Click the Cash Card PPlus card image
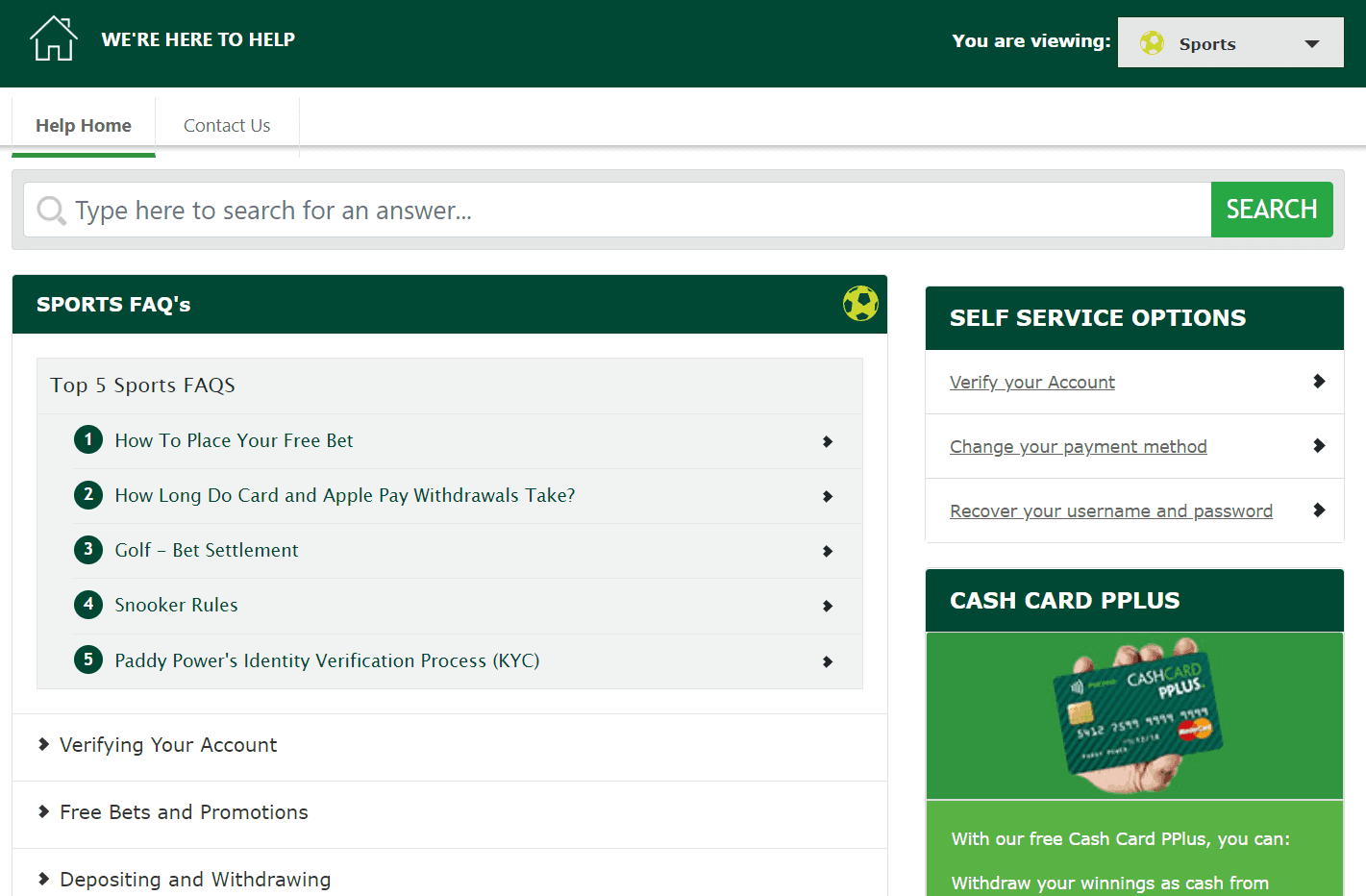1366x896 pixels. click(1134, 715)
